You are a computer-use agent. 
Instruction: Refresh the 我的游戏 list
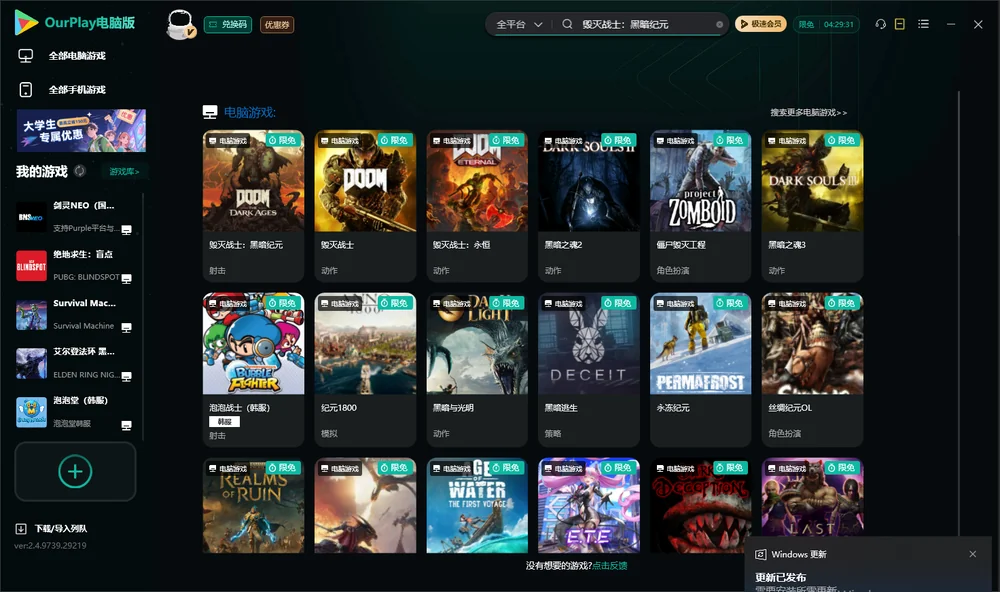80,171
